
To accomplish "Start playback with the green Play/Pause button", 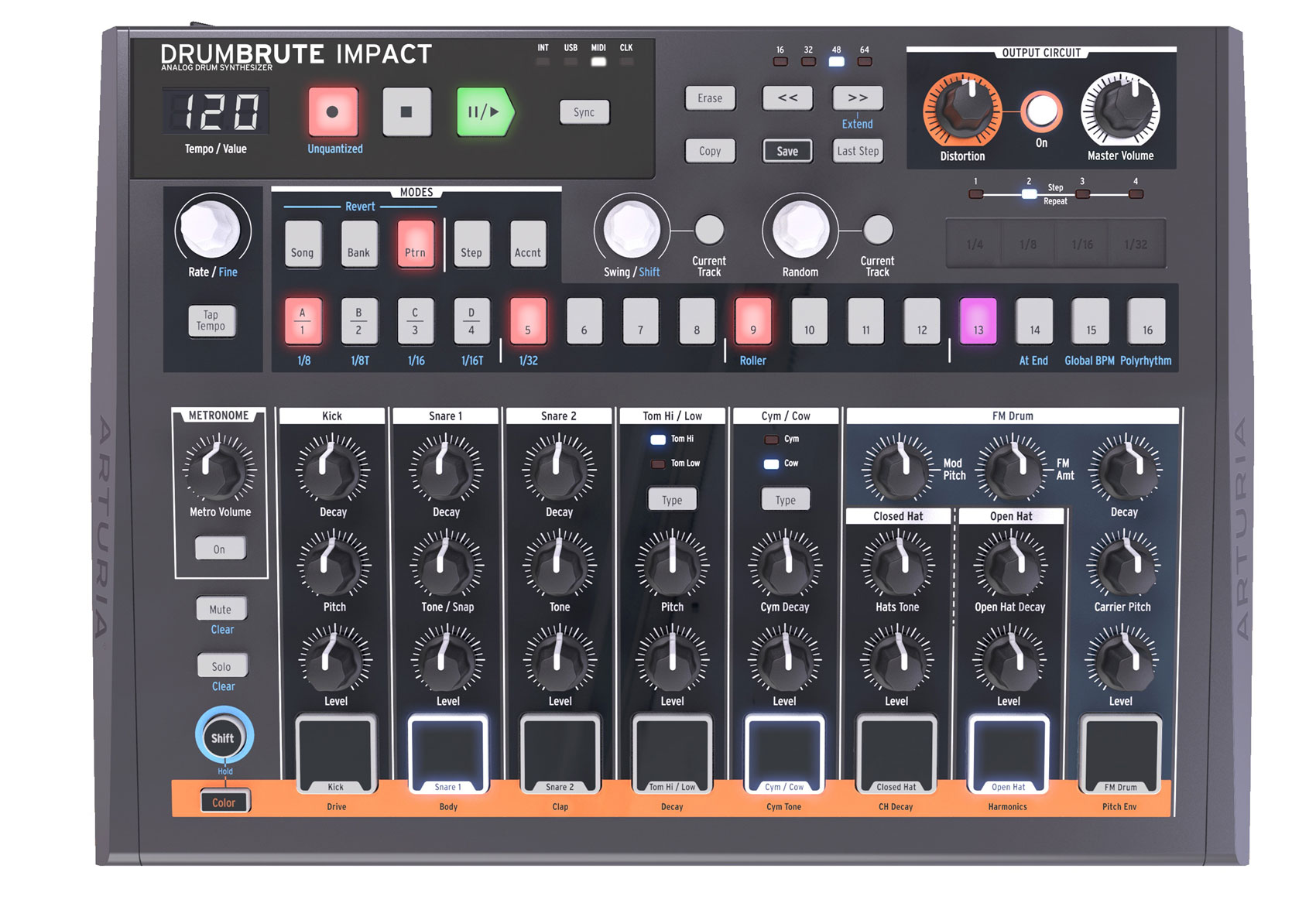I will pyautogui.click(x=484, y=112).
